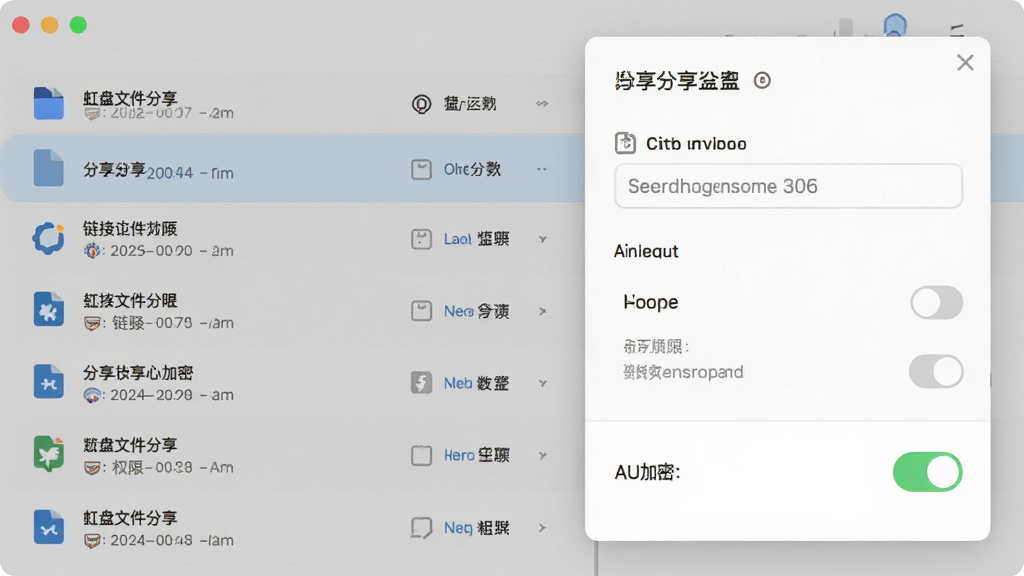Click the lightning badge icon beside Meb

pyautogui.click(x=421, y=383)
